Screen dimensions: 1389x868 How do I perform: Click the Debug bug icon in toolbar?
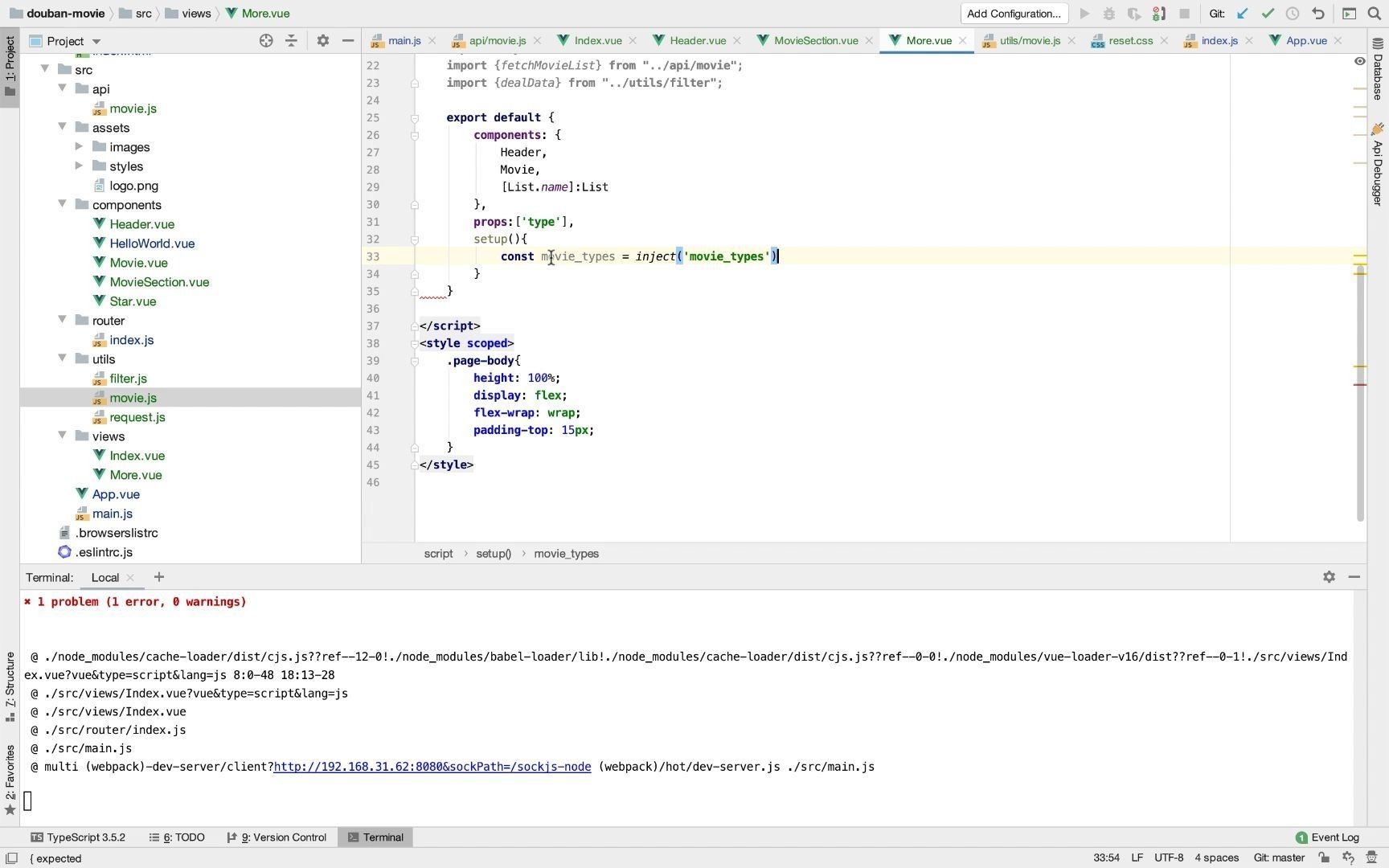(x=1109, y=14)
